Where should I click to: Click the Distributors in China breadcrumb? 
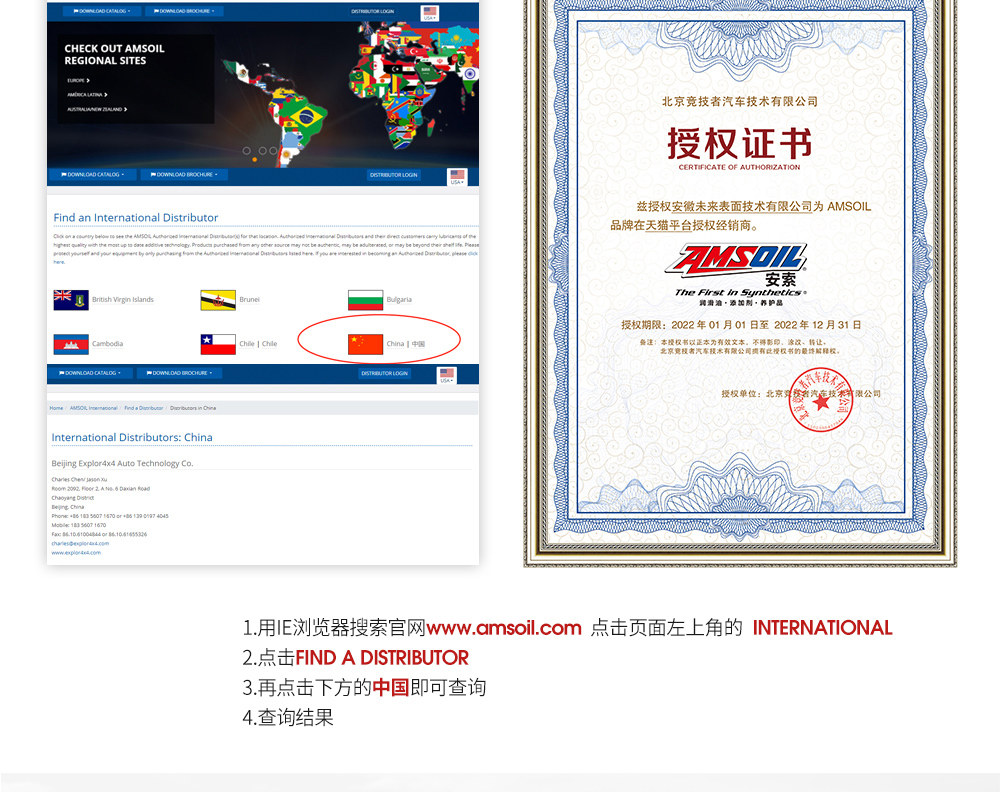tap(193, 408)
